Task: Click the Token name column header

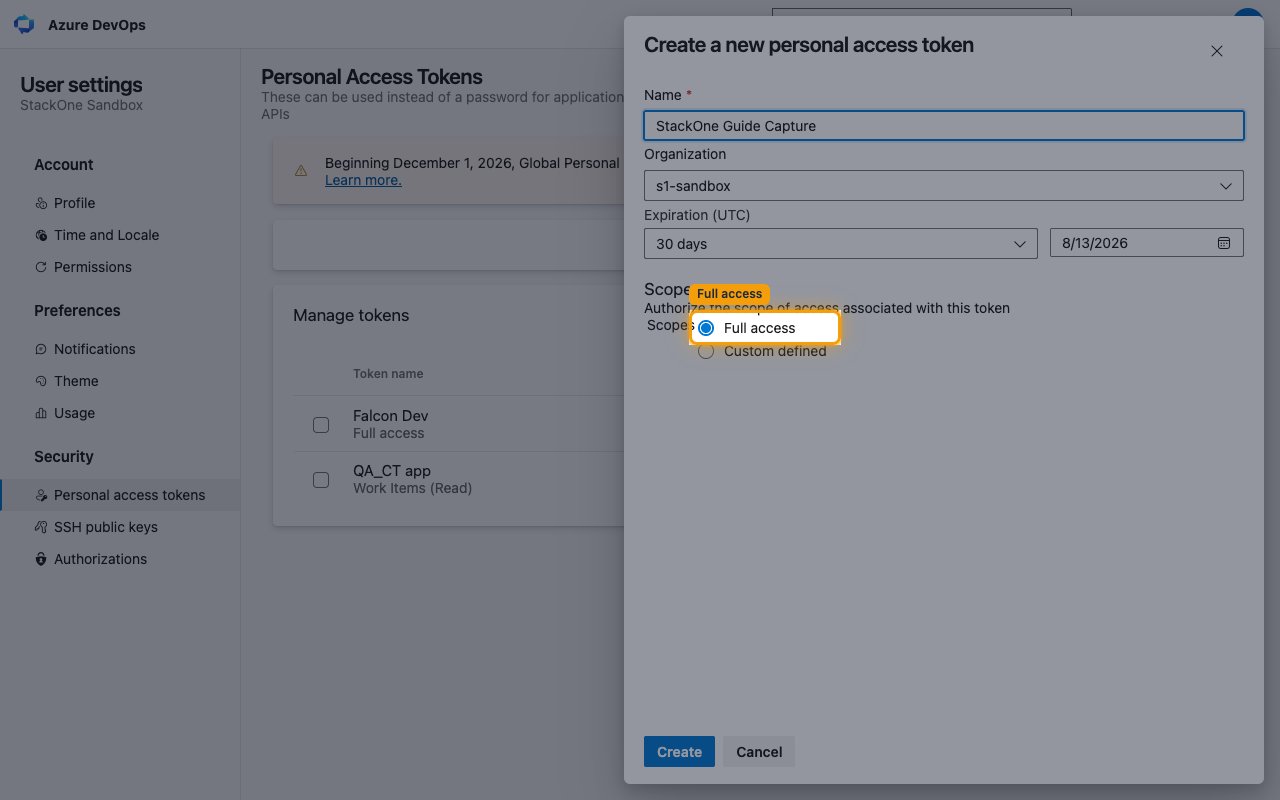Action: pos(388,374)
